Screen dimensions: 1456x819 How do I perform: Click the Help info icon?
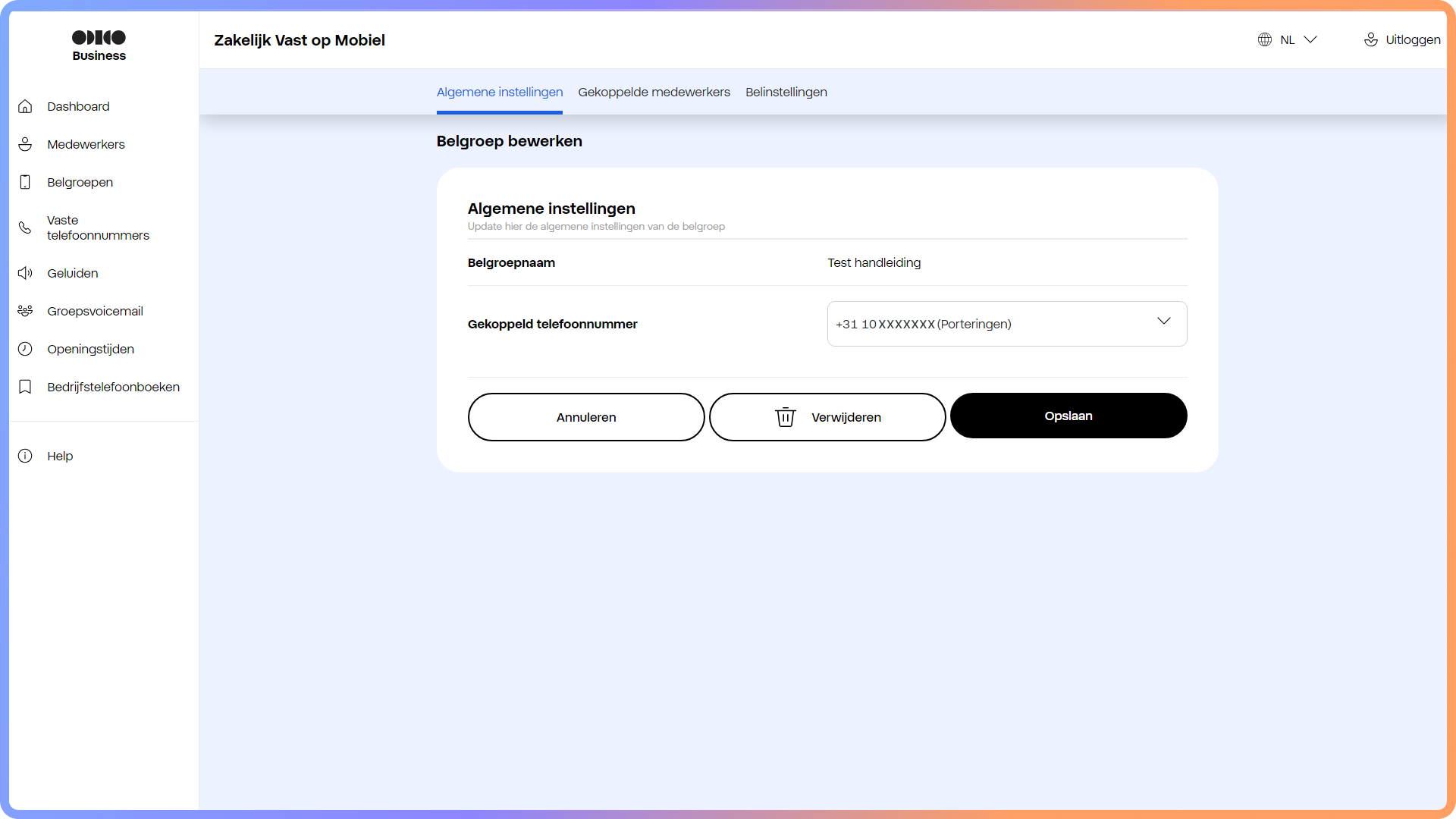[25, 456]
